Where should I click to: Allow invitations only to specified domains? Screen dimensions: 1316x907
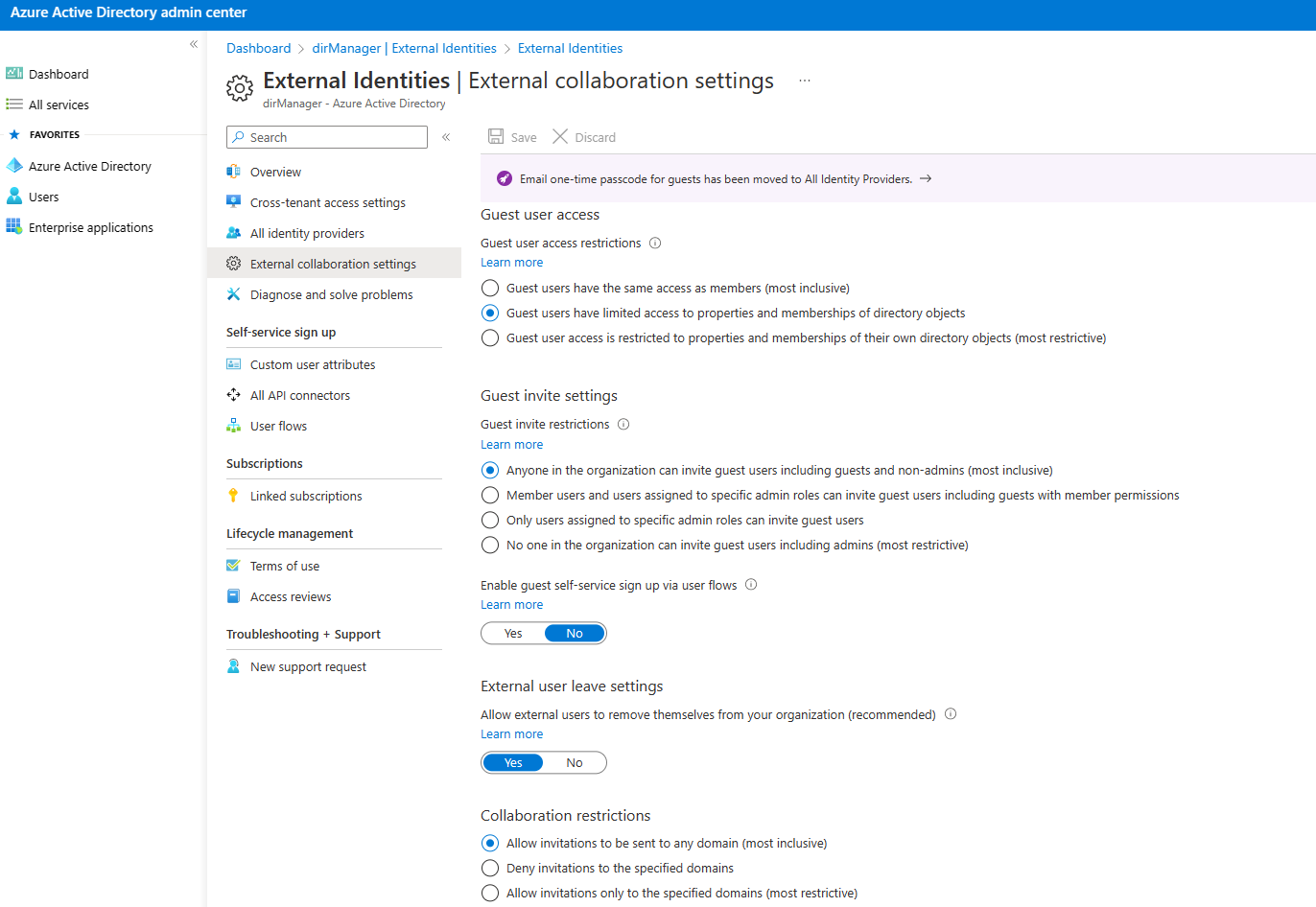pos(490,893)
